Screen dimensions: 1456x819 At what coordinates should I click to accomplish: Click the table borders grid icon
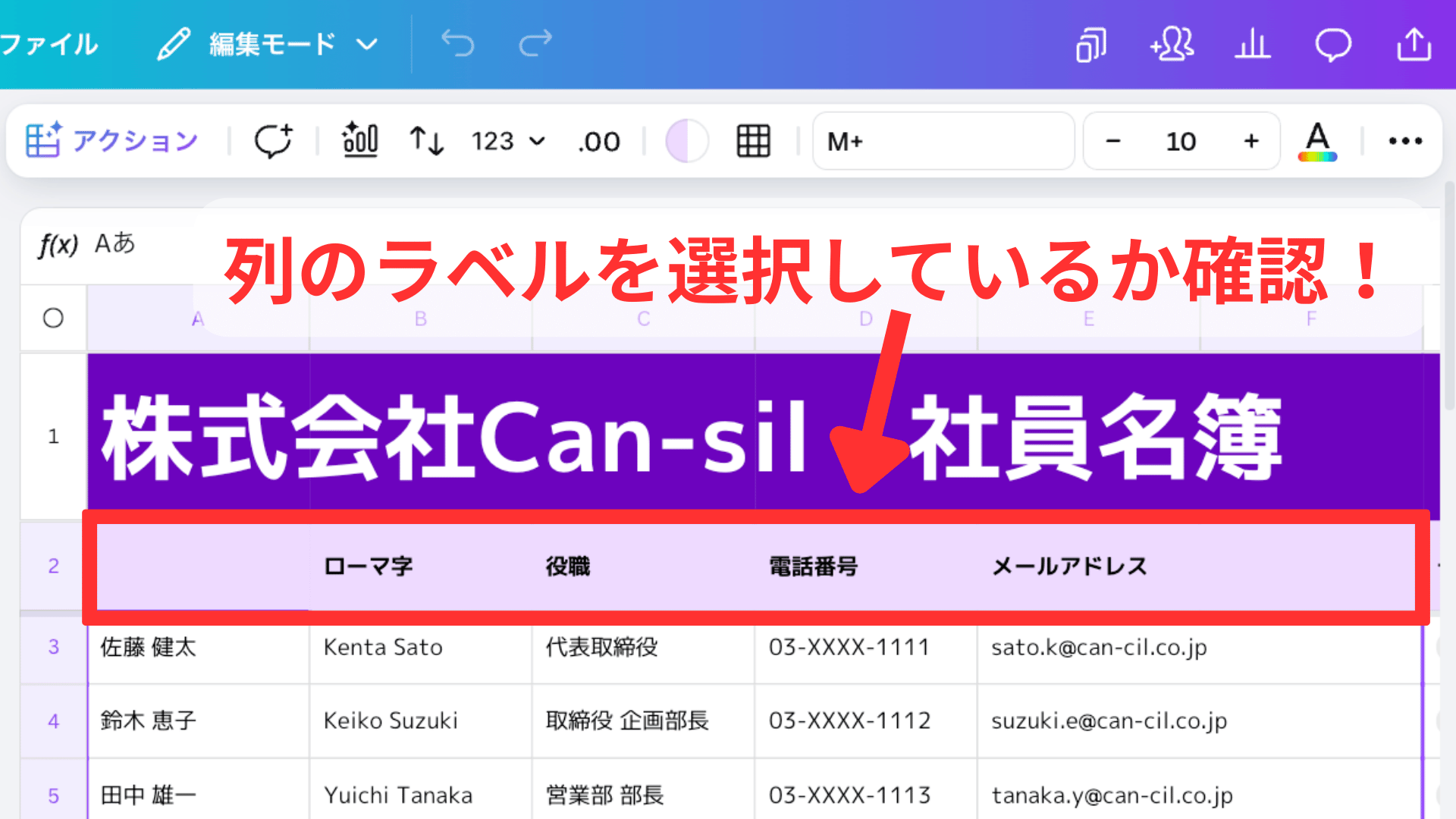(x=753, y=141)
